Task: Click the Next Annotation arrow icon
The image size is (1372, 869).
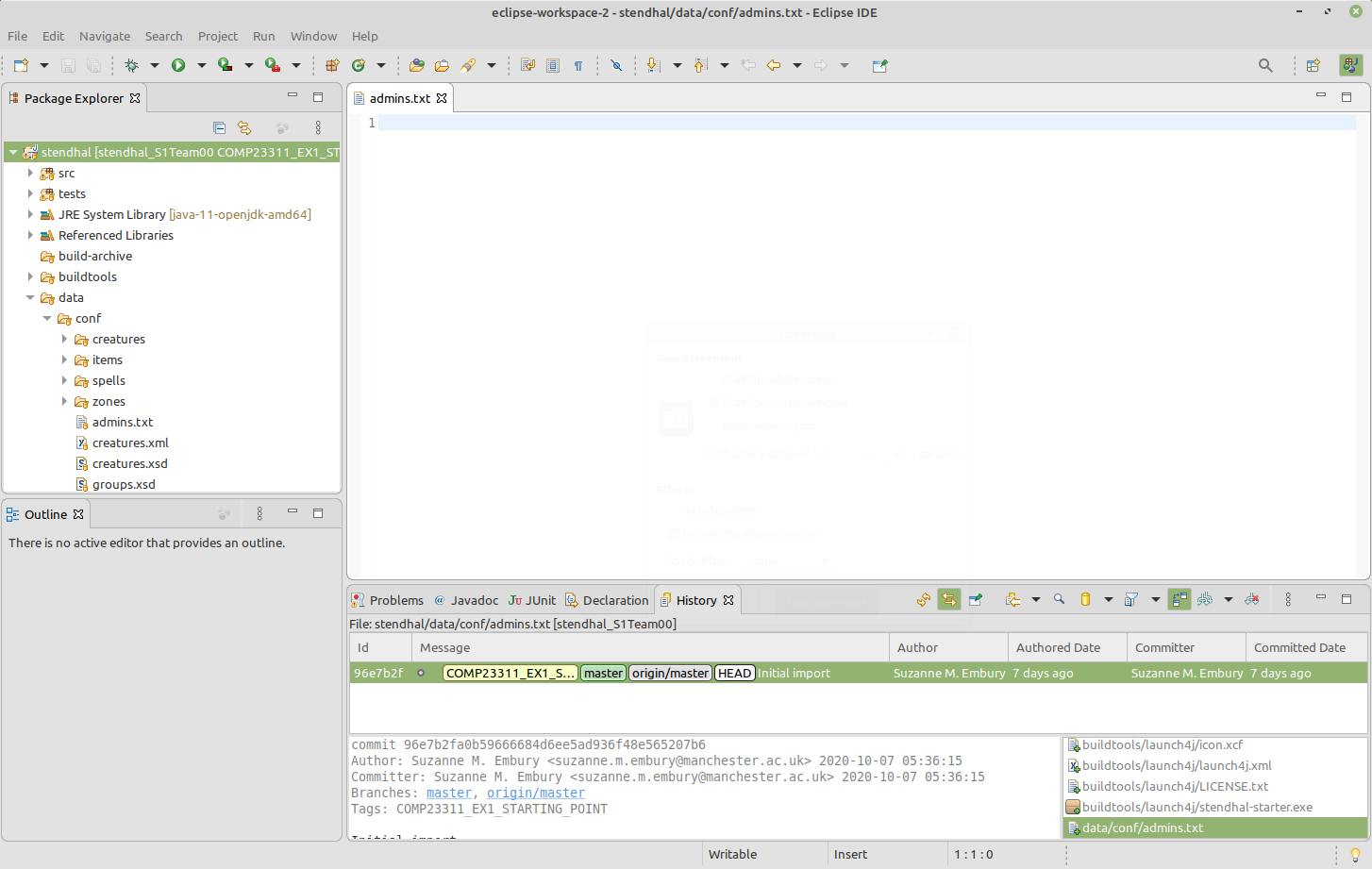Action: click(x=653, y=65)
